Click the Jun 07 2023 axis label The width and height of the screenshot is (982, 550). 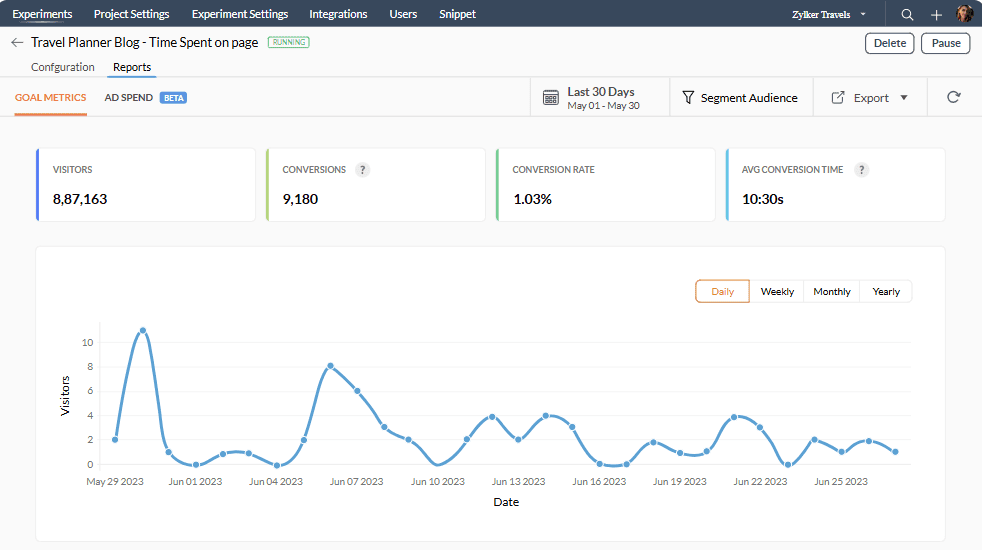(x=356, y=482)
